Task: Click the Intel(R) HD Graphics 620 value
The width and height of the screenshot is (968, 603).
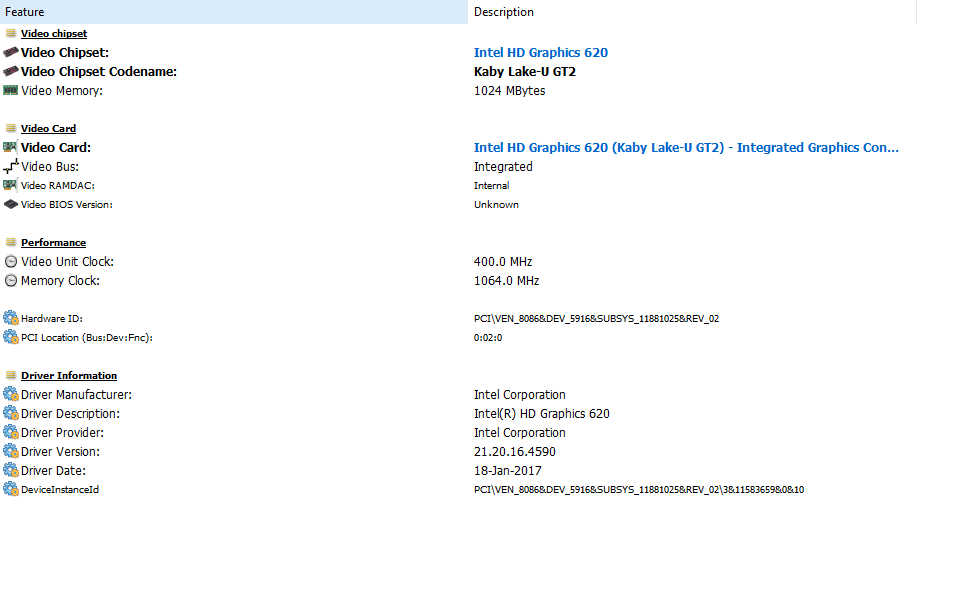Action: click(x=541, y=414)
